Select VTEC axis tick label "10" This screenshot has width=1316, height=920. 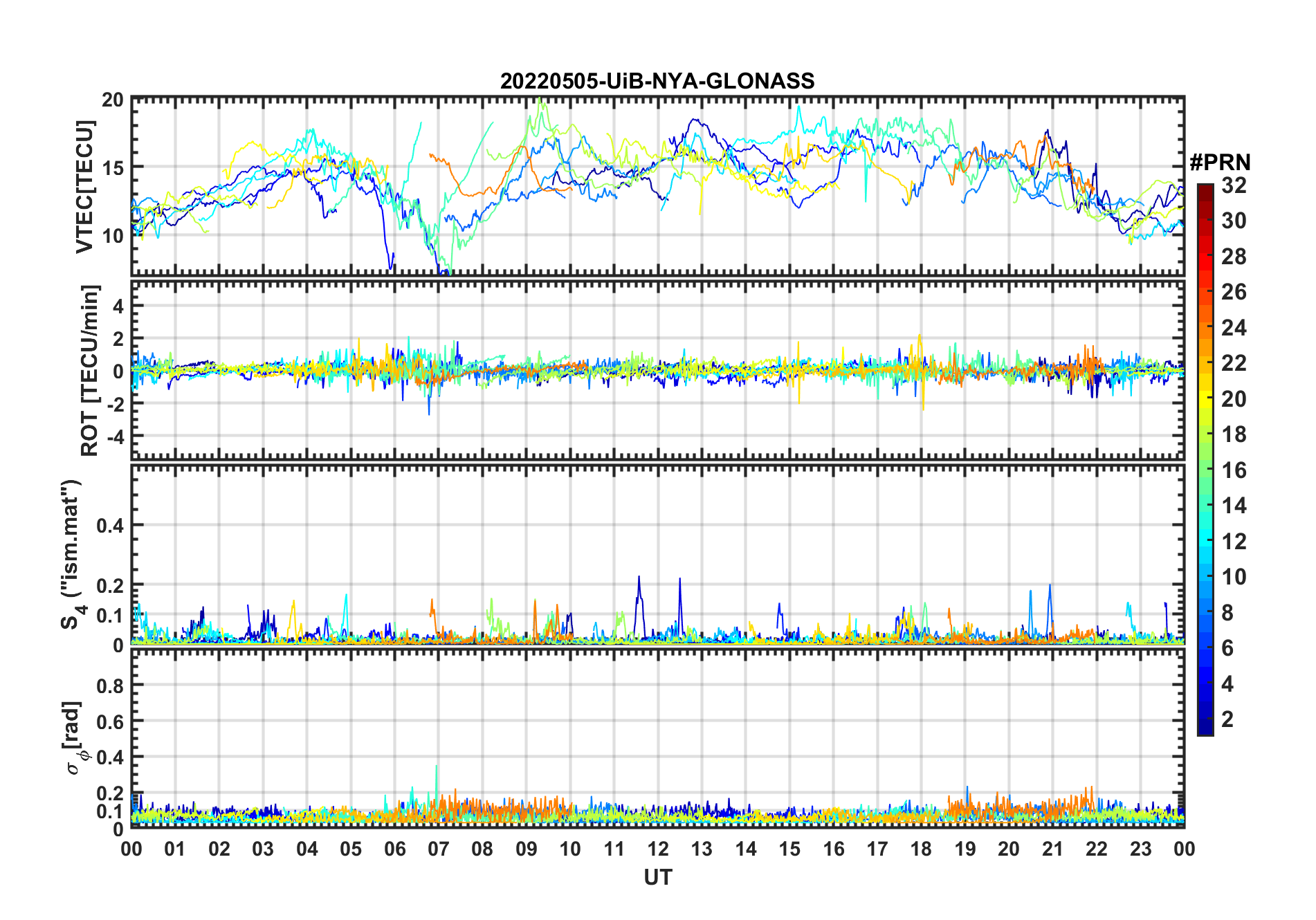click(x=113, y=235)
